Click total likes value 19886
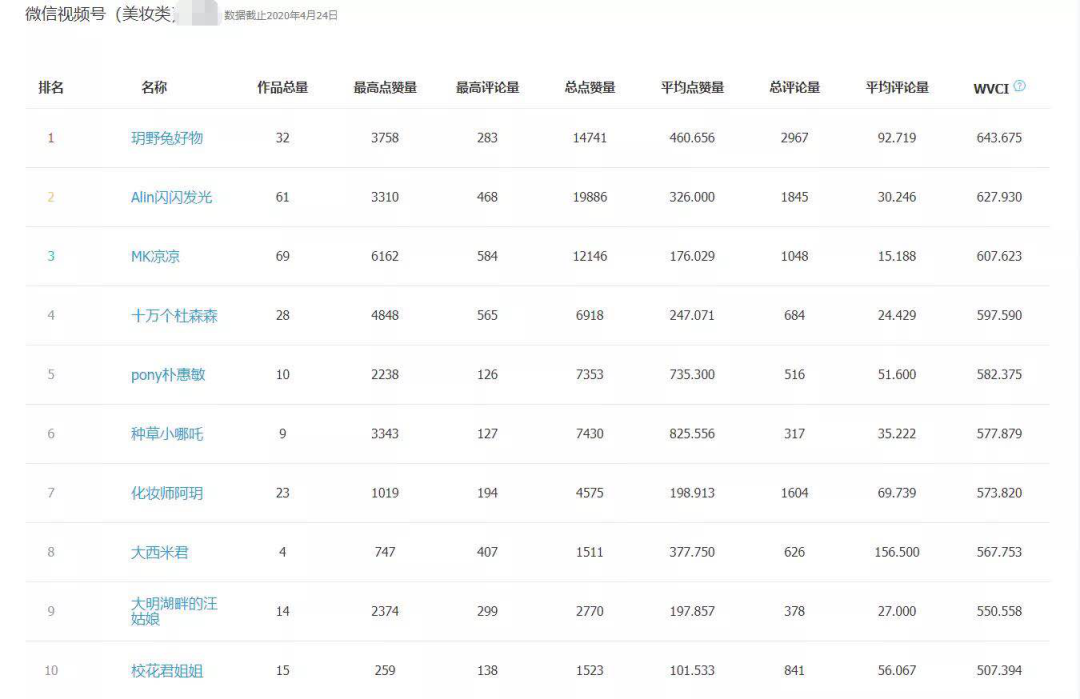 tap(590, 197)
